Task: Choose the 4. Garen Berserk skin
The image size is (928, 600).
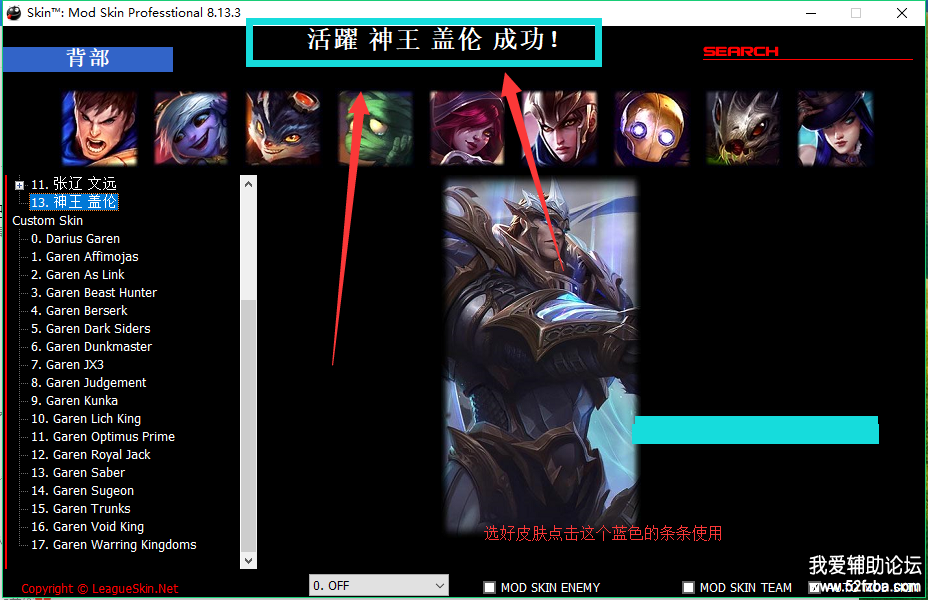Action: (79, 311)
